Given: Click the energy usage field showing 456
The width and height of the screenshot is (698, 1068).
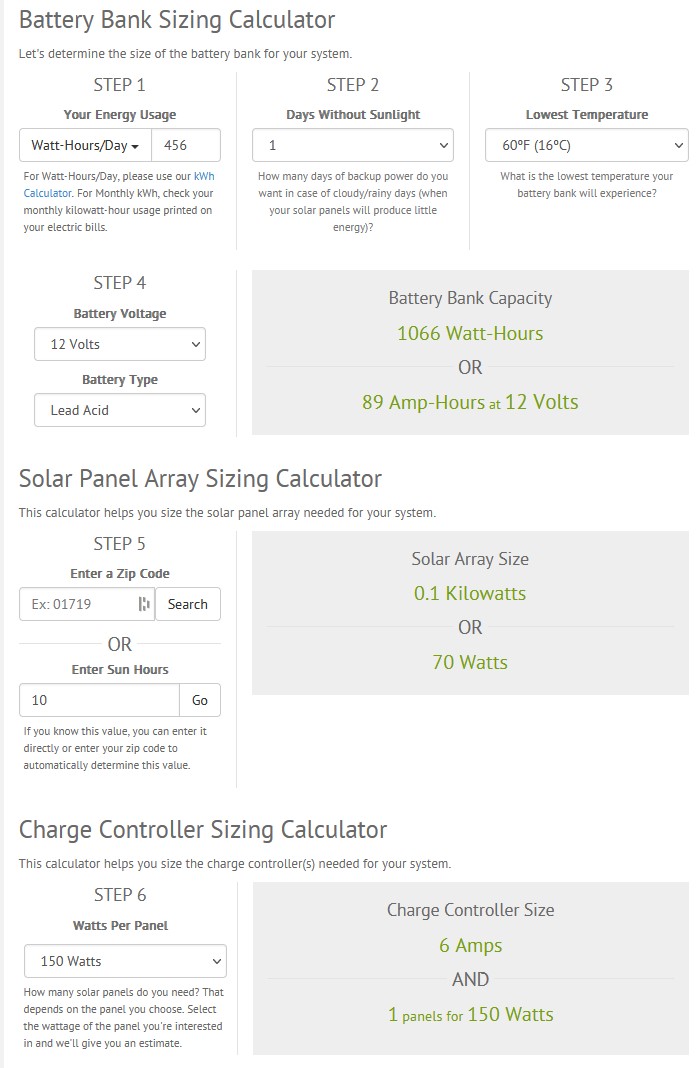Looking at the screenshot, I should [x=186, y=145].
